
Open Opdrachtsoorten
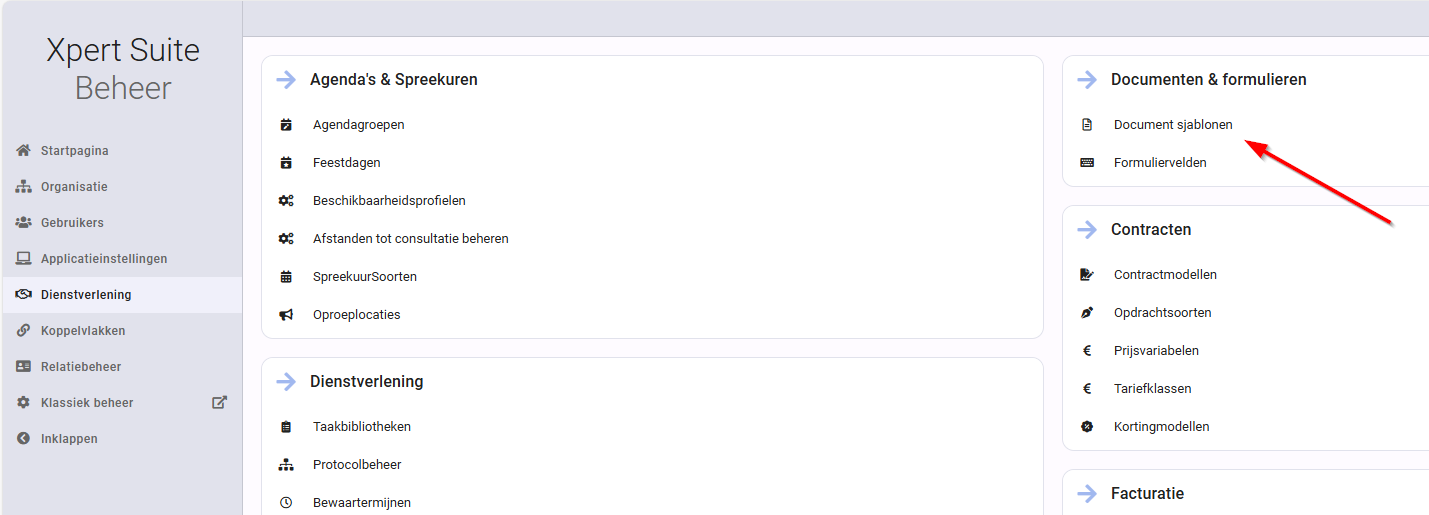(1163, 313)
